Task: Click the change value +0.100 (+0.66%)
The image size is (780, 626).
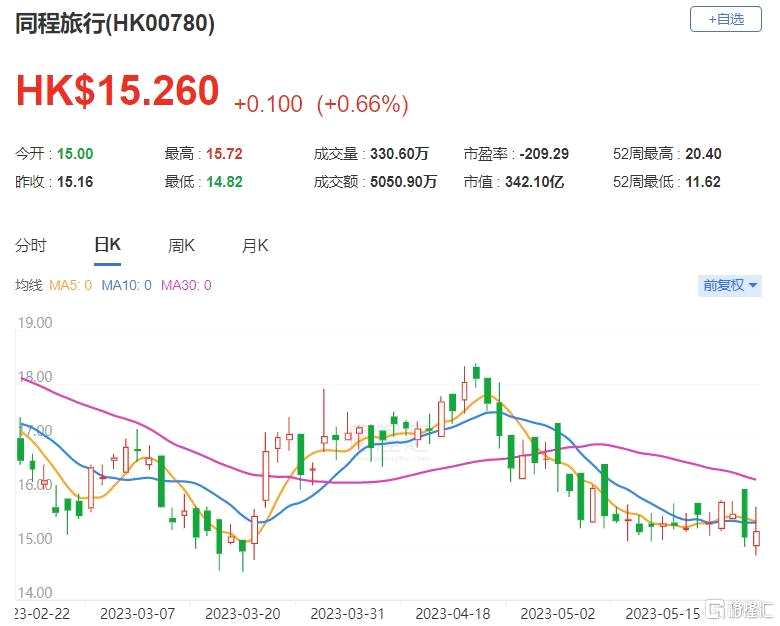Action: click(x=321, y=104)
